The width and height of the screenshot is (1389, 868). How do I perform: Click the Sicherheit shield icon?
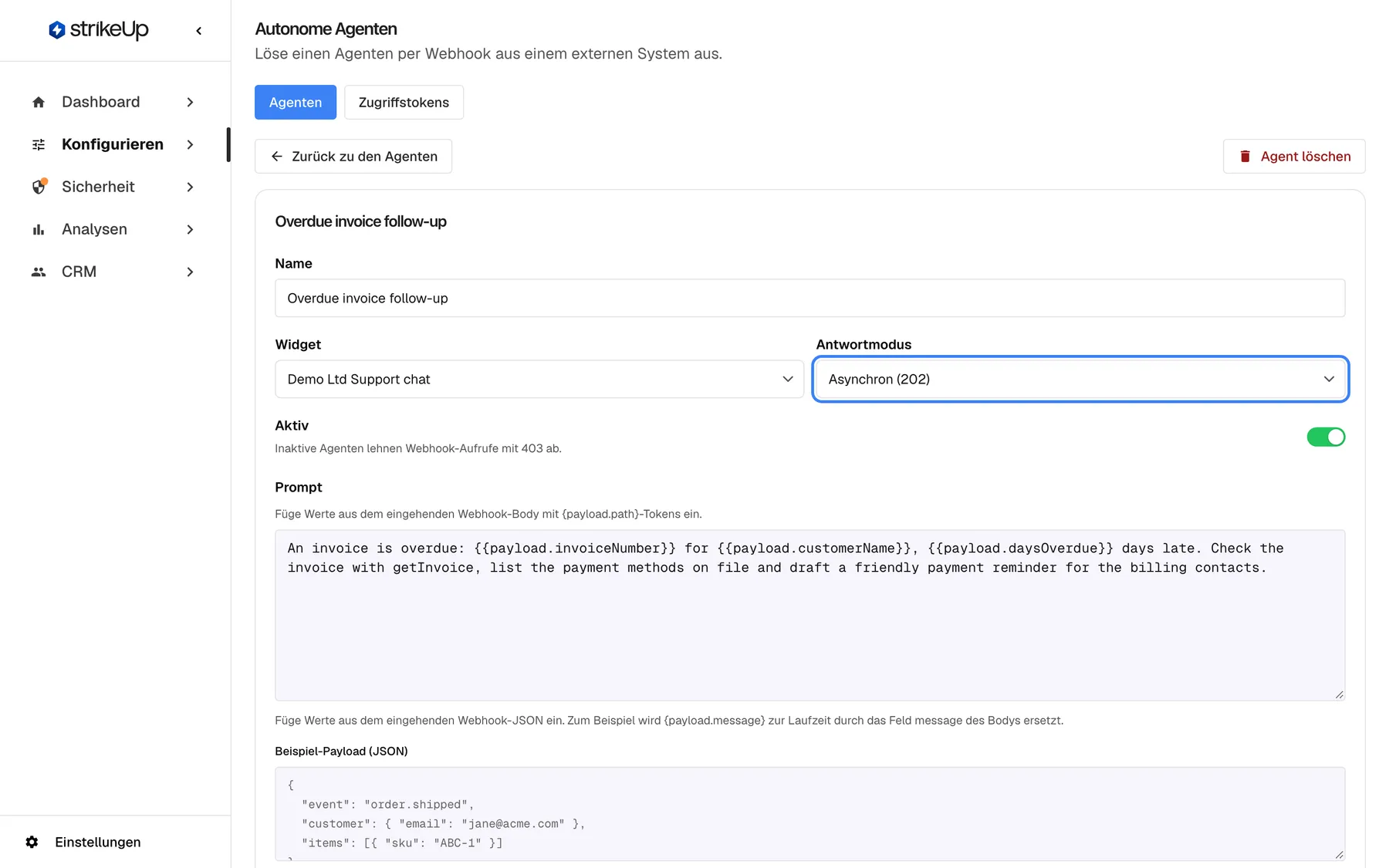39,187
